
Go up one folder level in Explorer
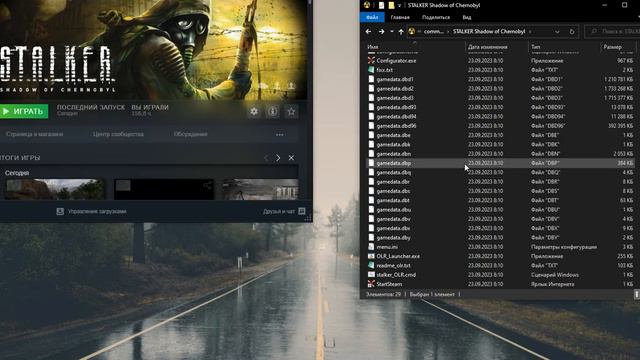401,31
